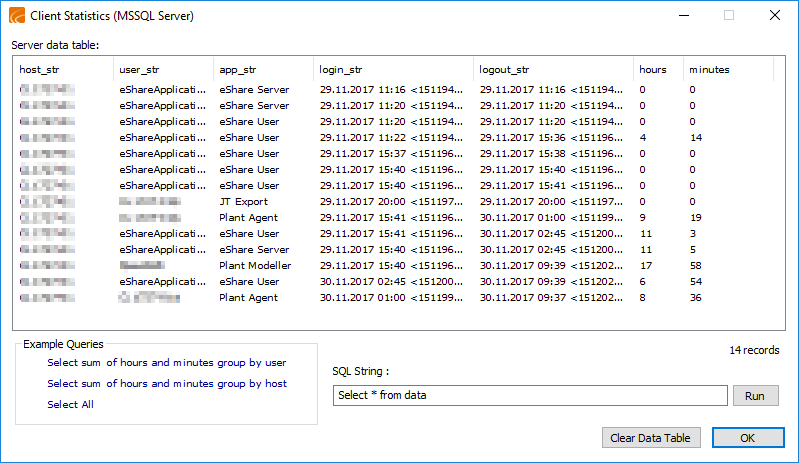Click the orange app icon in title bar
The width and height of the screenshot is (799, 463).
coord(16,16)
